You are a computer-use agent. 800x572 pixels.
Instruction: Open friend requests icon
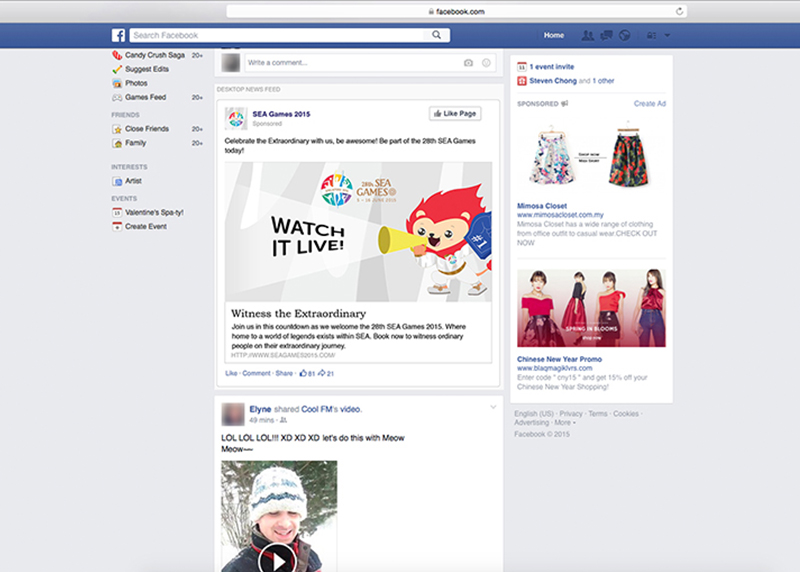[588, 36]
